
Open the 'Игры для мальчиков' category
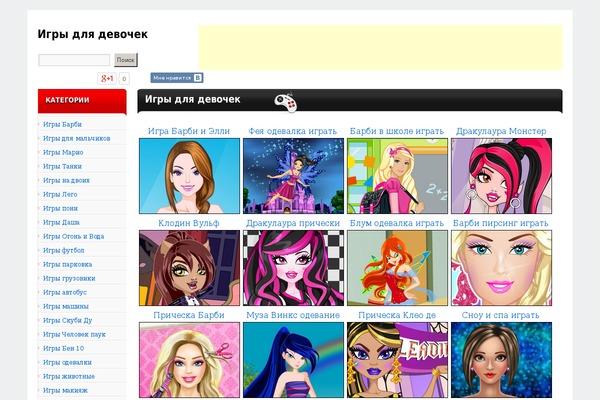[x=77, y=138]
